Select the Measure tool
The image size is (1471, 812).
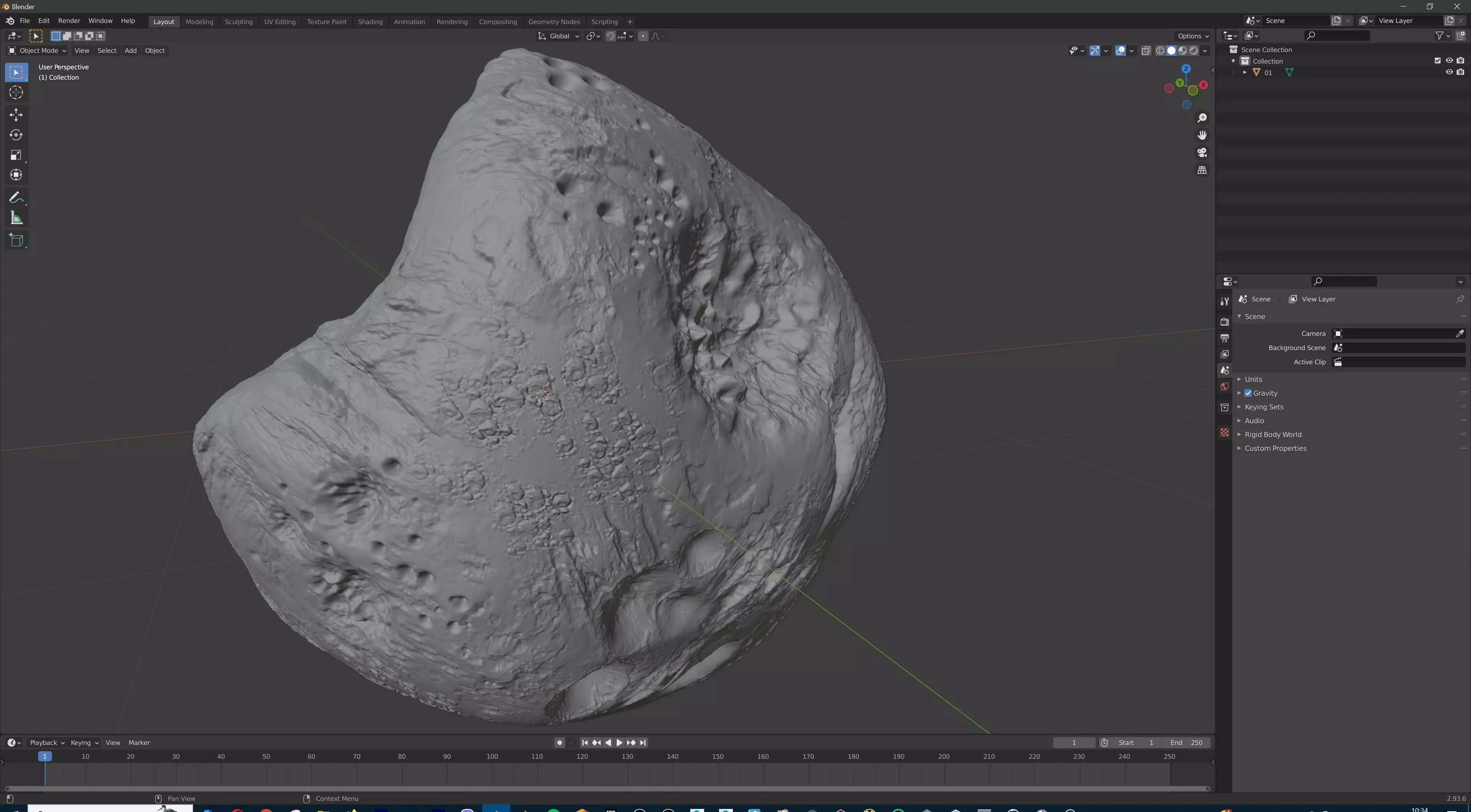pyautogui.click(x=16, y=218)
